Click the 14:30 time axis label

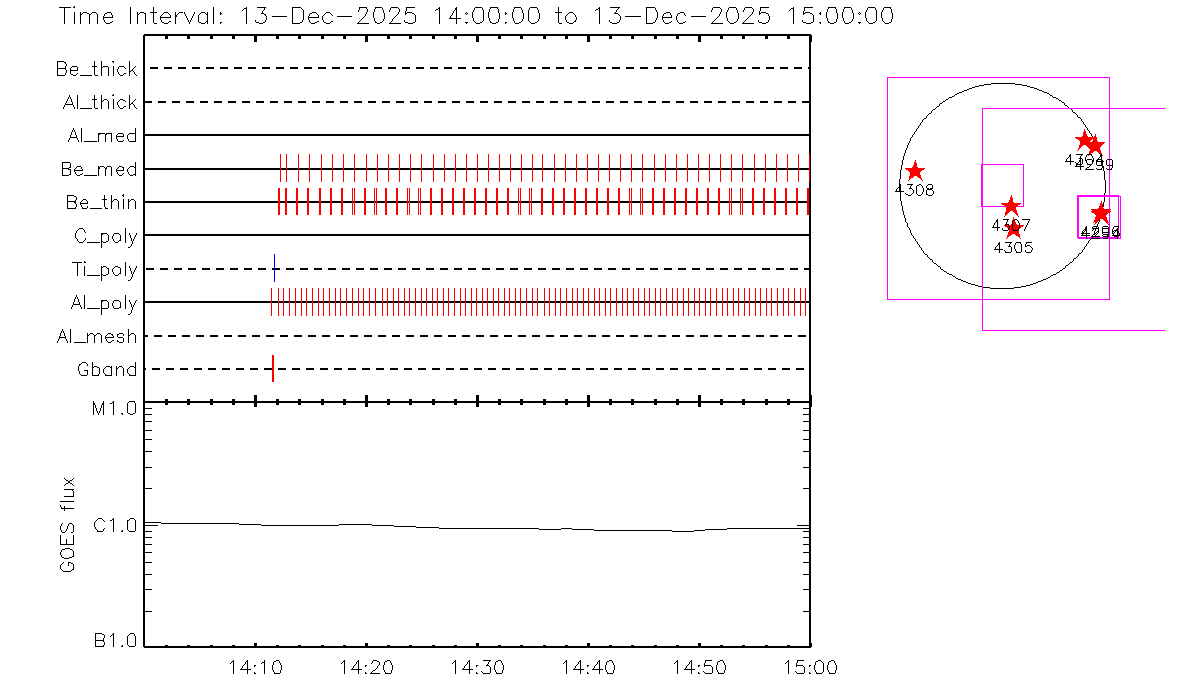(477, 667)
